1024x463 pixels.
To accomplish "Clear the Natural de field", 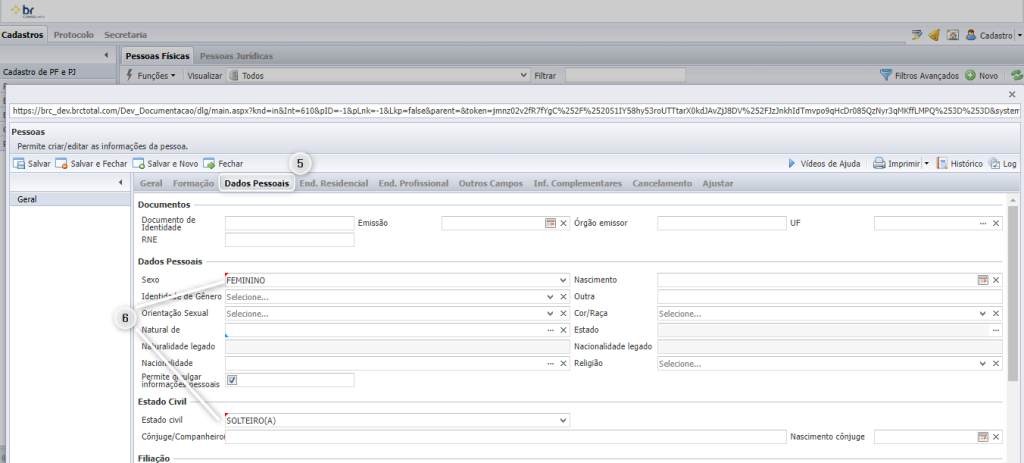I will (x=564, y=330).
